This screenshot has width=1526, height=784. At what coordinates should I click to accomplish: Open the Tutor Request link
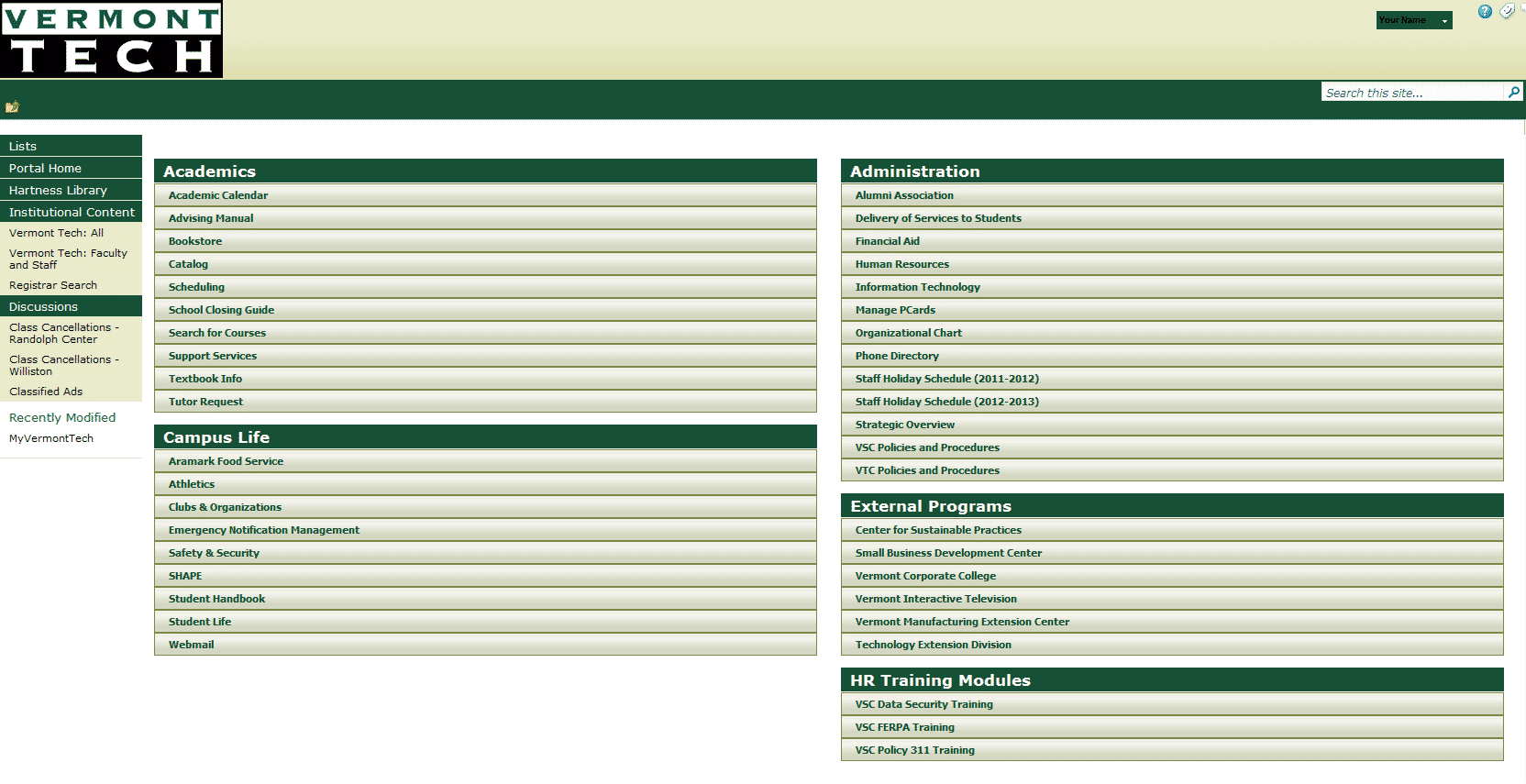click(485, 402)
